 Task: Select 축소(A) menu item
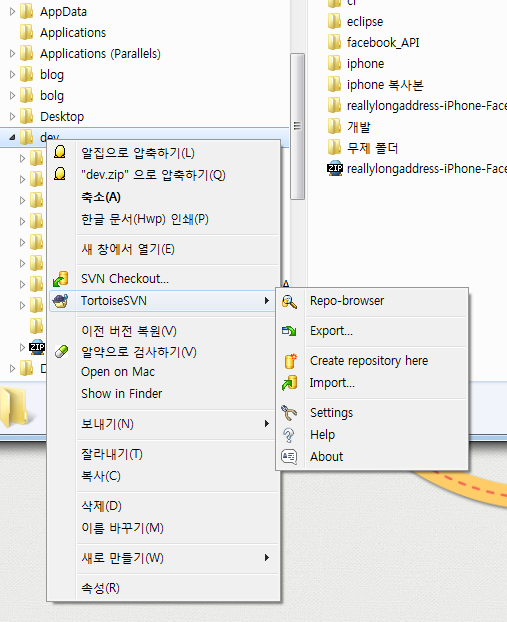coord(163,197)
